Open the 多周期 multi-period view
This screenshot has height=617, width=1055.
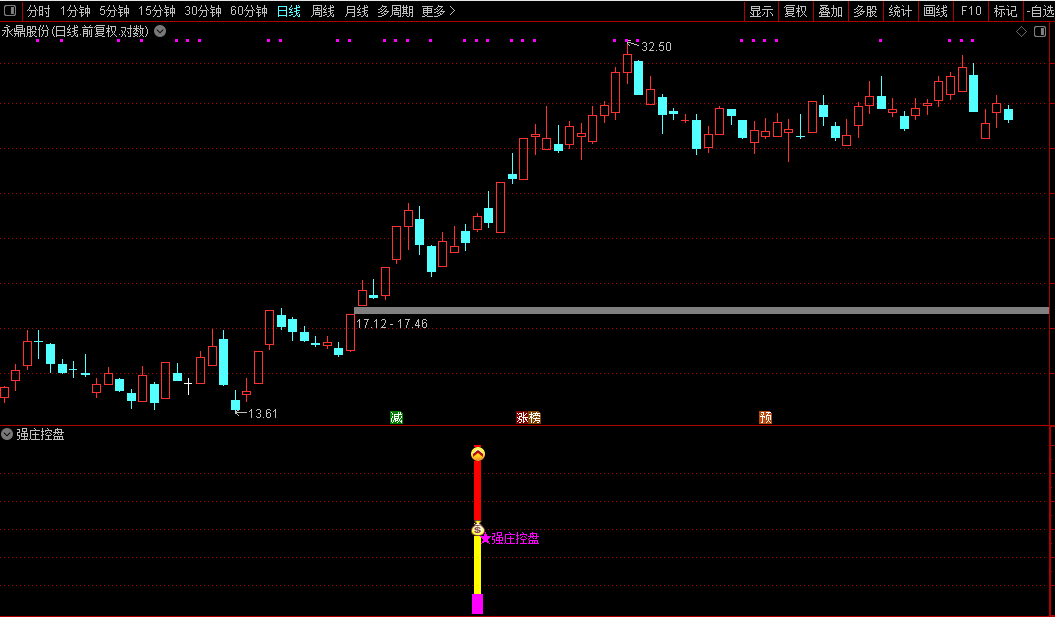395,11
